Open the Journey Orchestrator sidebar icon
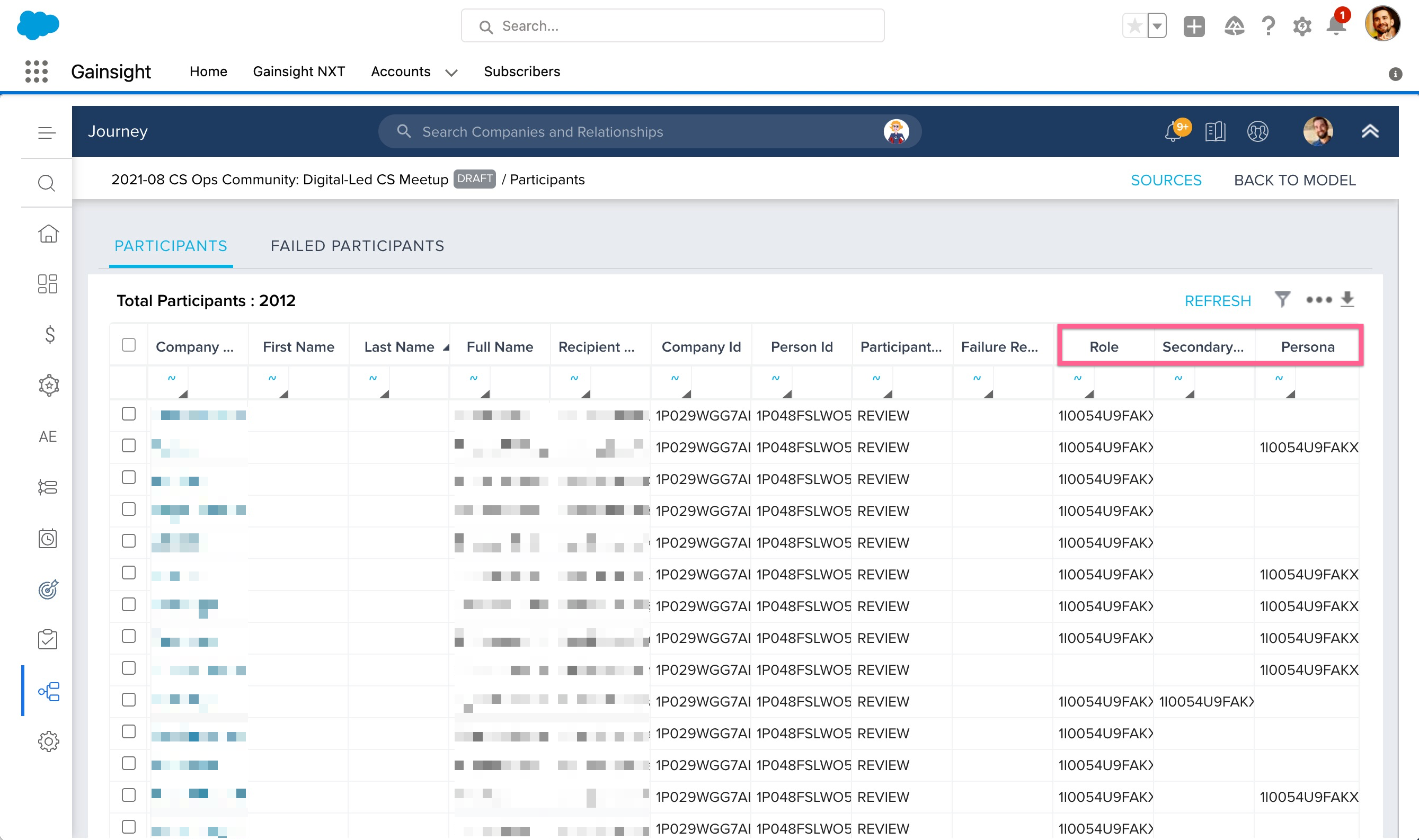1419x840 pixels. click(x=49, y=691)
